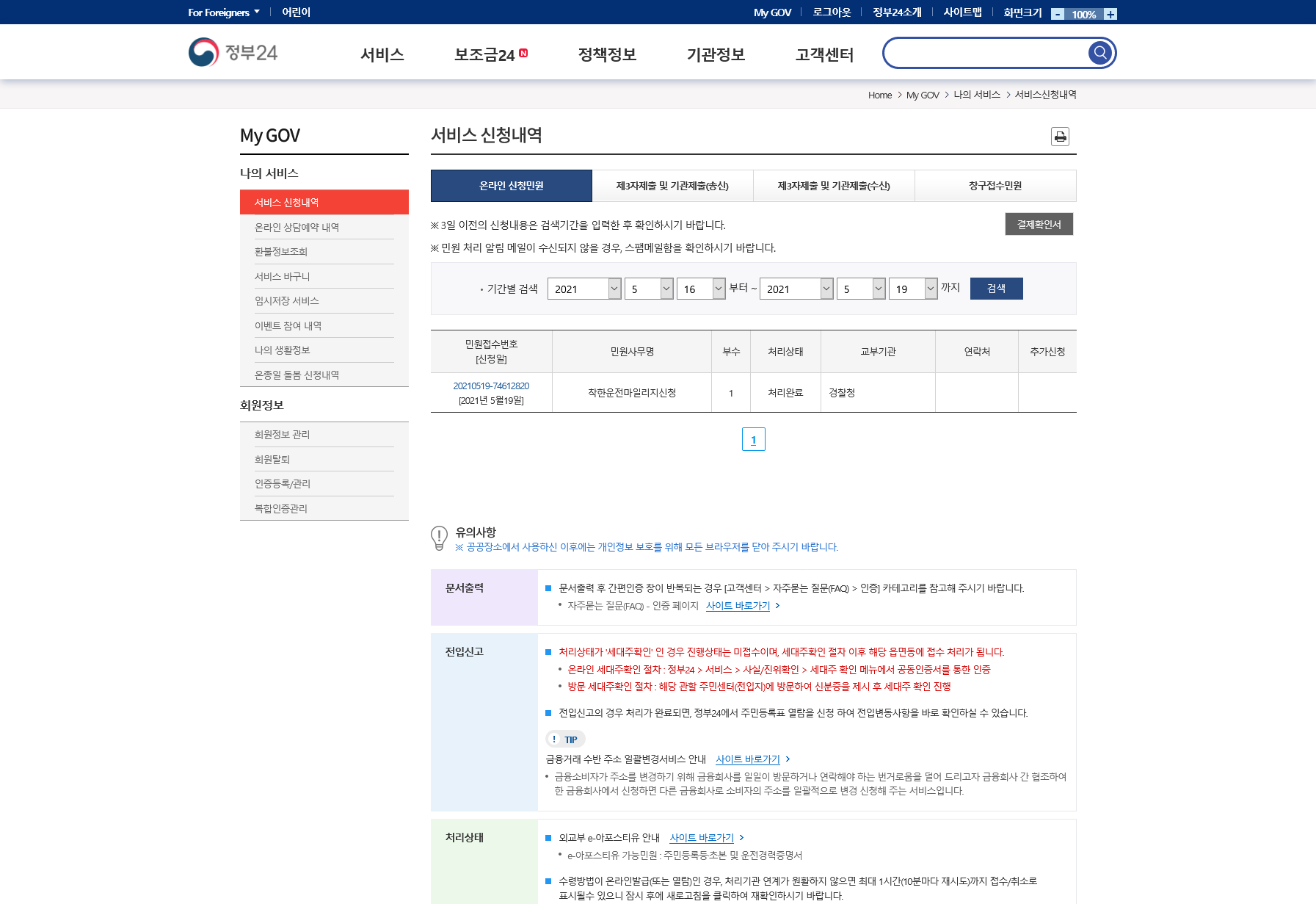Go to page 1 in pagination

coord(753,439)
